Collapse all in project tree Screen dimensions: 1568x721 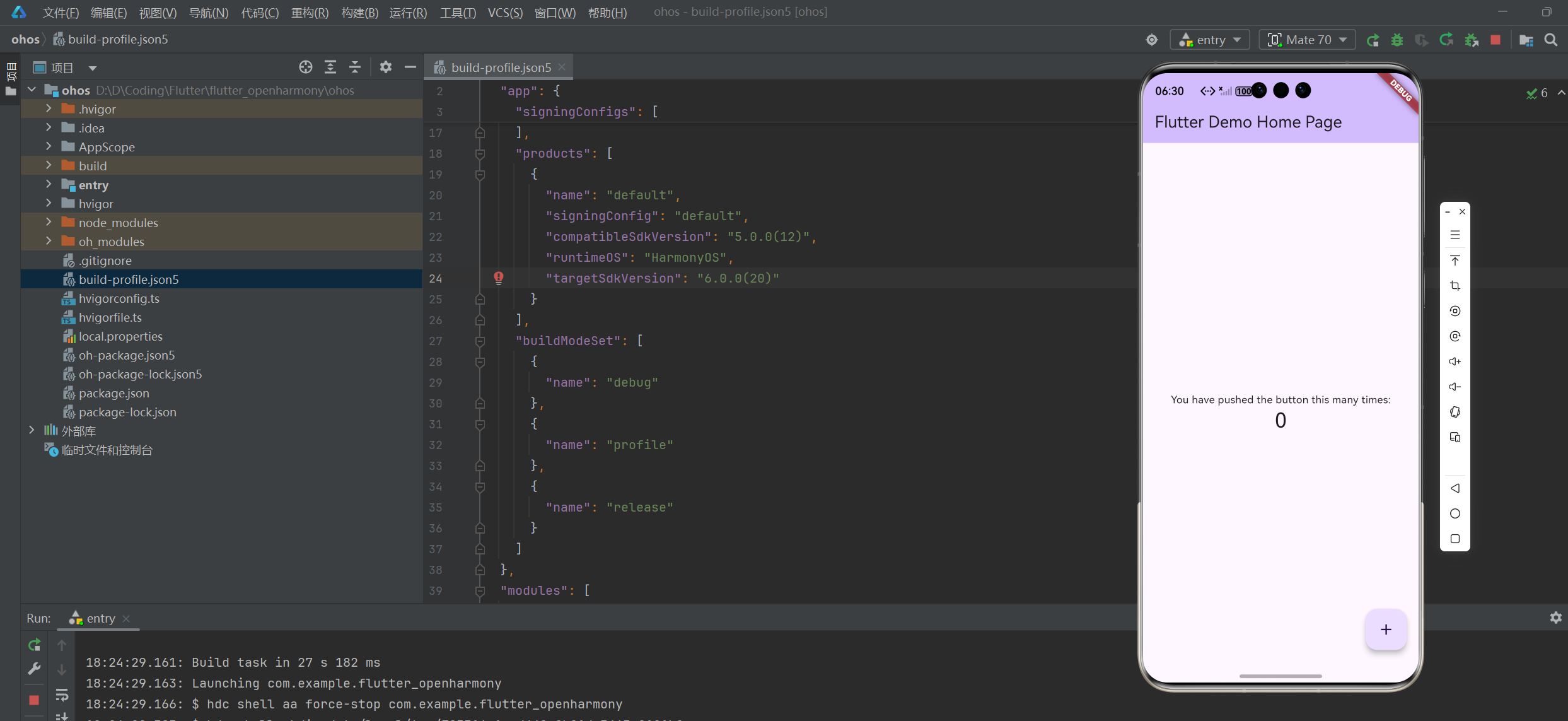(x=355, y=67)
